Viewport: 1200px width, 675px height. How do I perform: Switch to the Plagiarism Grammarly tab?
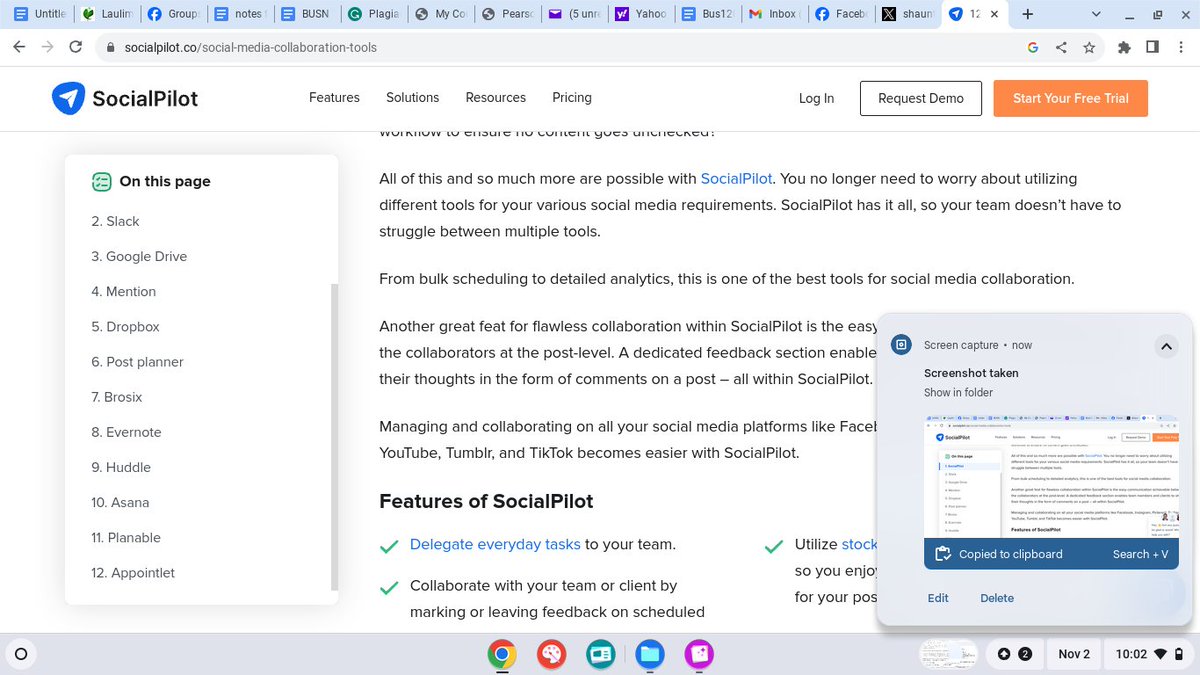(x=373, y=14)
